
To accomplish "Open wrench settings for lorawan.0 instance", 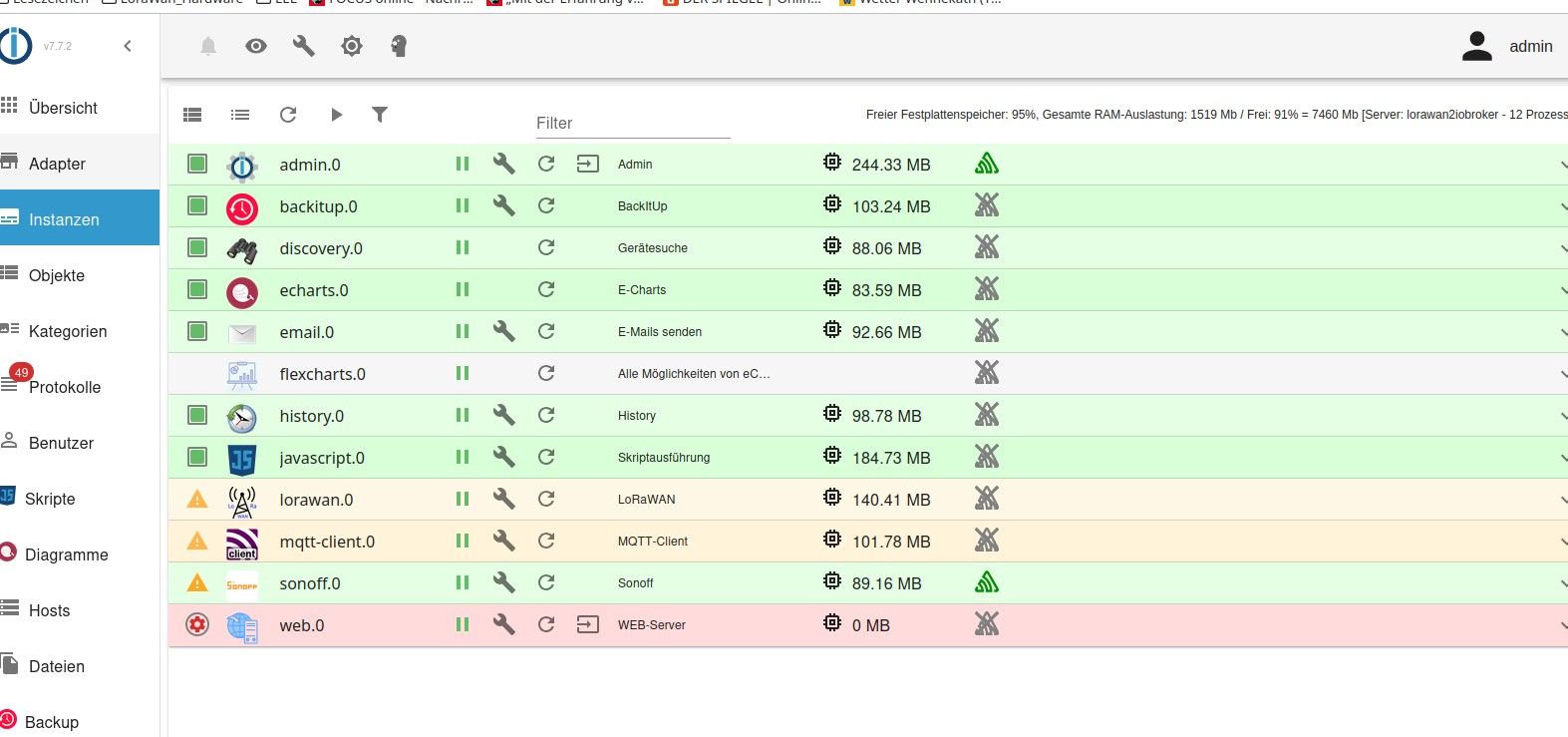I will coord(504,499).
